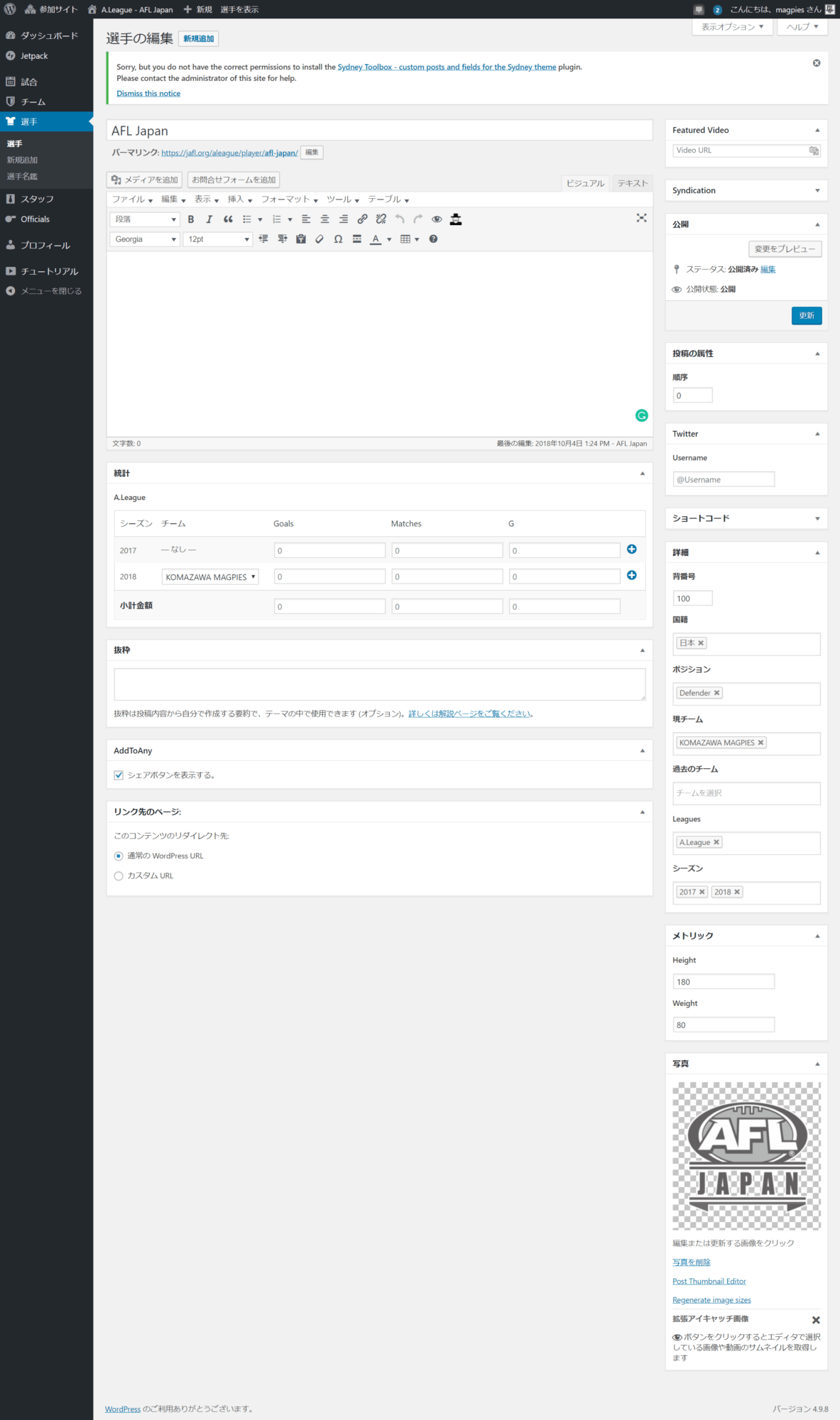Undo the last editor change
840x1420 pixels.
tap(400, 219)
